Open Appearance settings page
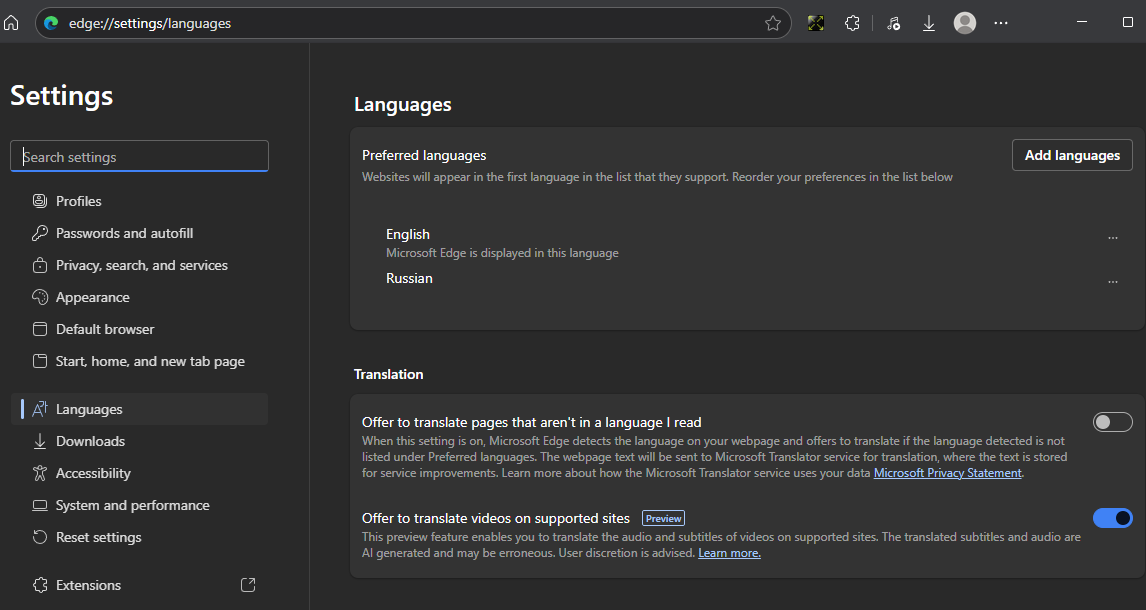Screen dimensions: 1146x610 point(140,297)
